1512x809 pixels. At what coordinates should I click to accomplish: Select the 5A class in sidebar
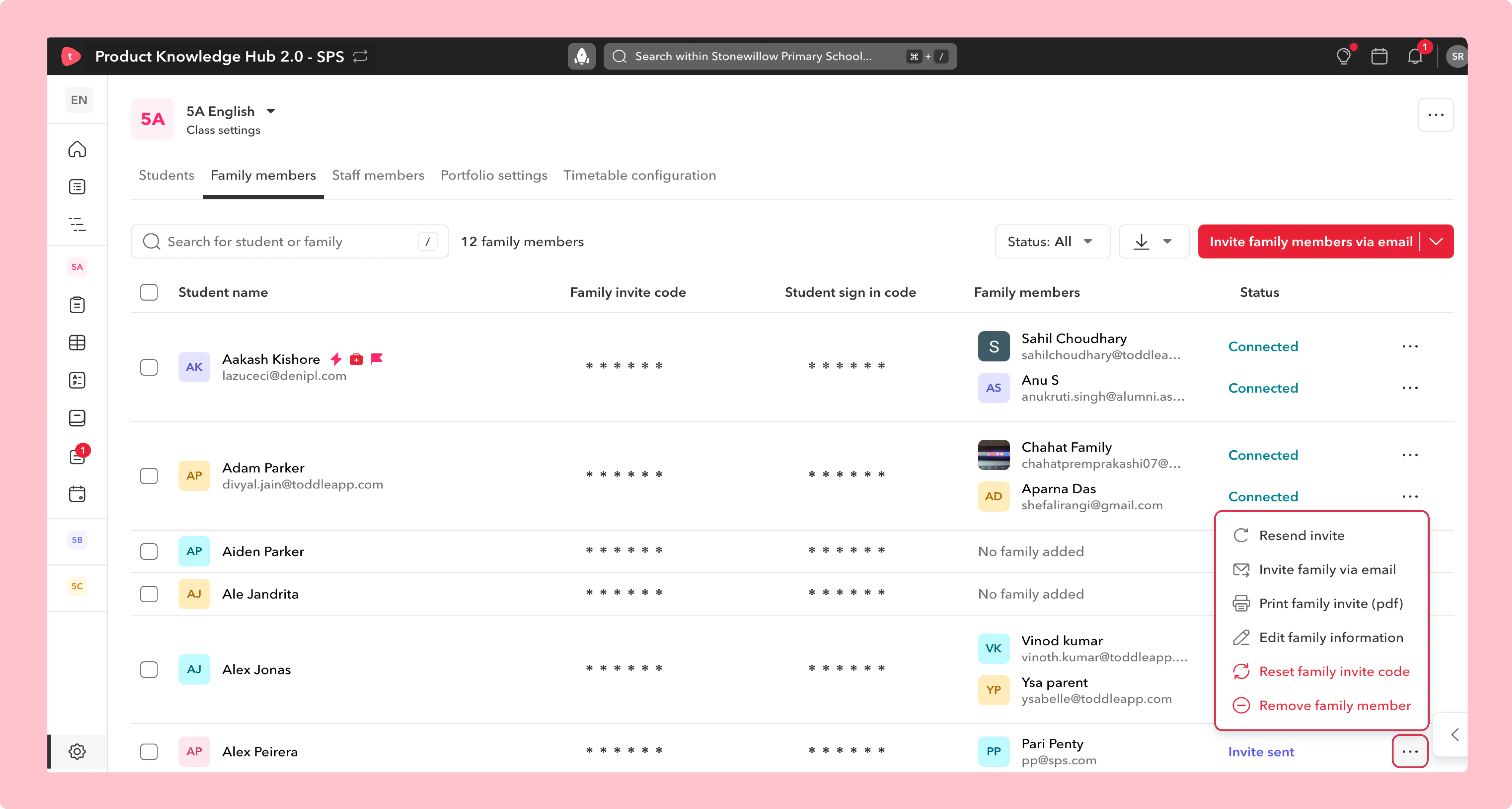tap(77, 267)
